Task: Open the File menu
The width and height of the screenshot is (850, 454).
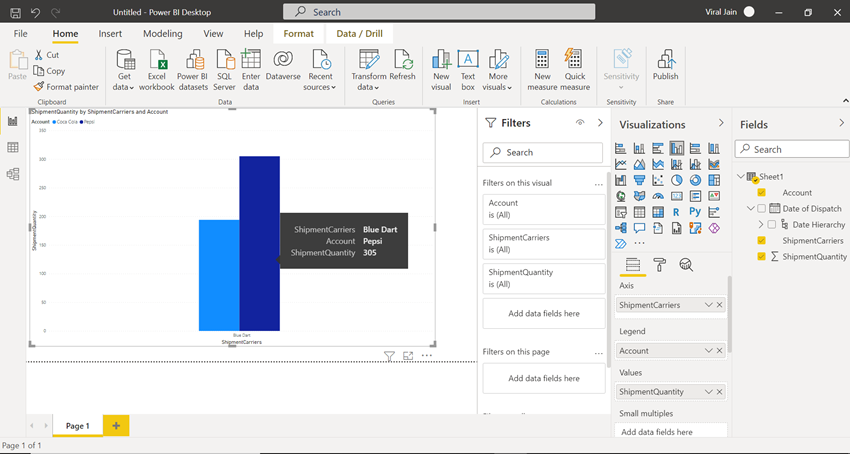Action: pos(20,34)
